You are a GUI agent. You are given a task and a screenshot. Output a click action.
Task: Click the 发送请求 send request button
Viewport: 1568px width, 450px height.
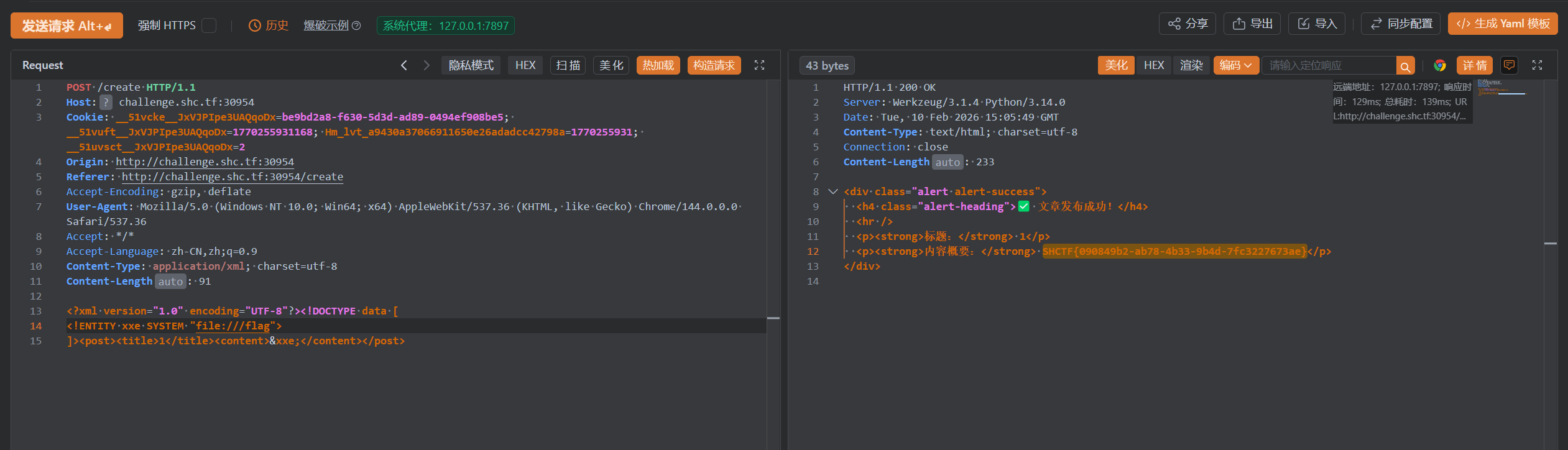click(67, 25)
